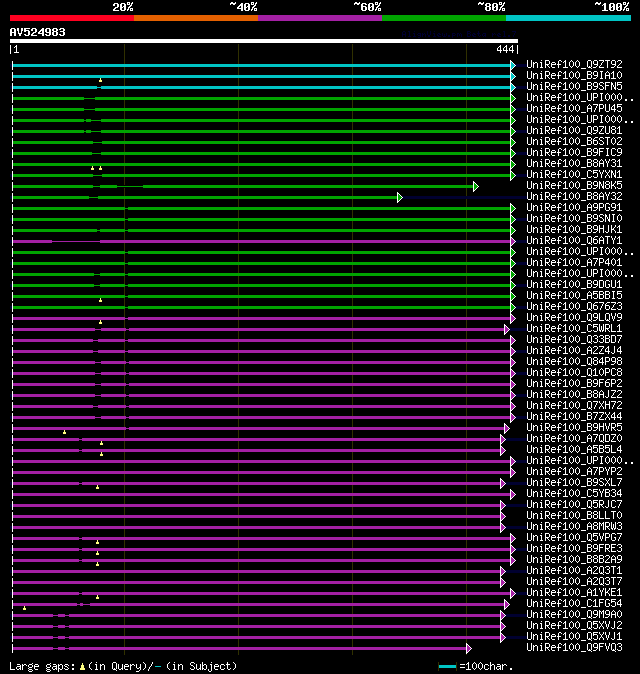640x674 pixels.
Task: Select UniRef100_B9DGU1 hit label
Action: pos(574,285)
